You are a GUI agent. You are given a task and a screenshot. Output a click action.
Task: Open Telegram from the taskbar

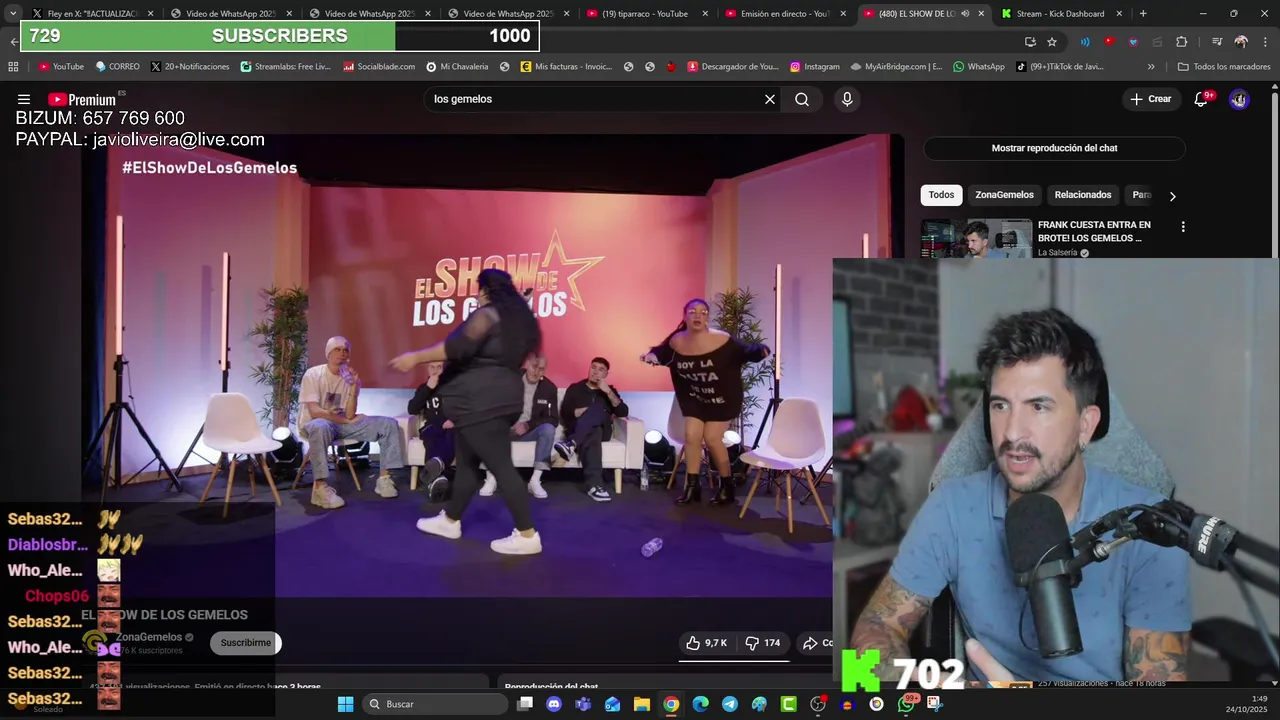pyautogui.click(x=730, y=704)
